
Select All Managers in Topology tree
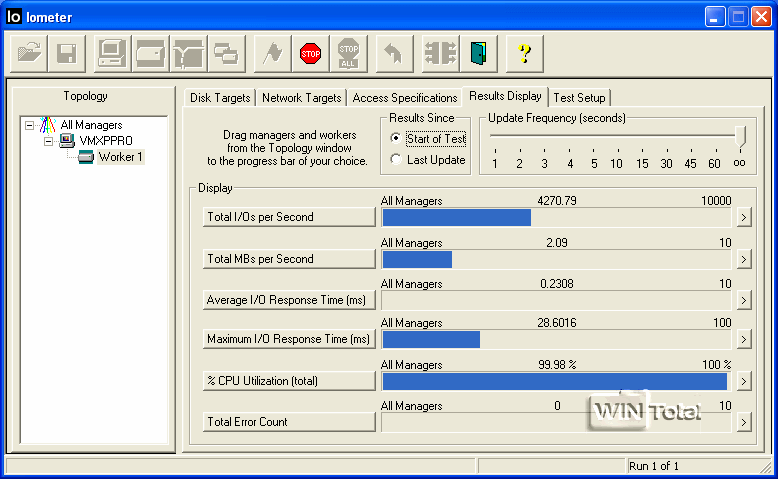pyautogui.click(x=91, y=125)
